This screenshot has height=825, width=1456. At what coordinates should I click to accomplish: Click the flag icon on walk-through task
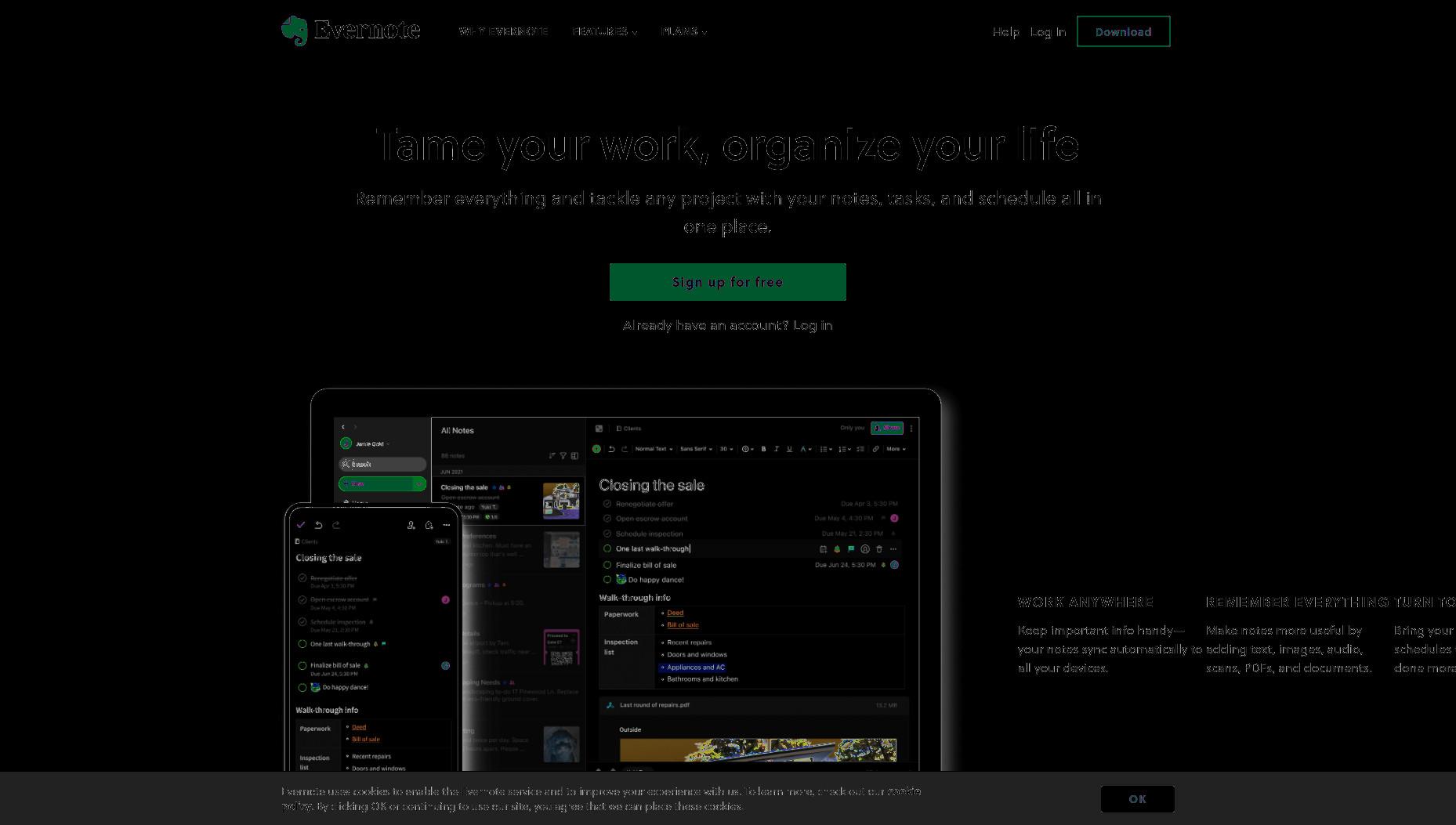pyautogui.click(x=851, y=549)
